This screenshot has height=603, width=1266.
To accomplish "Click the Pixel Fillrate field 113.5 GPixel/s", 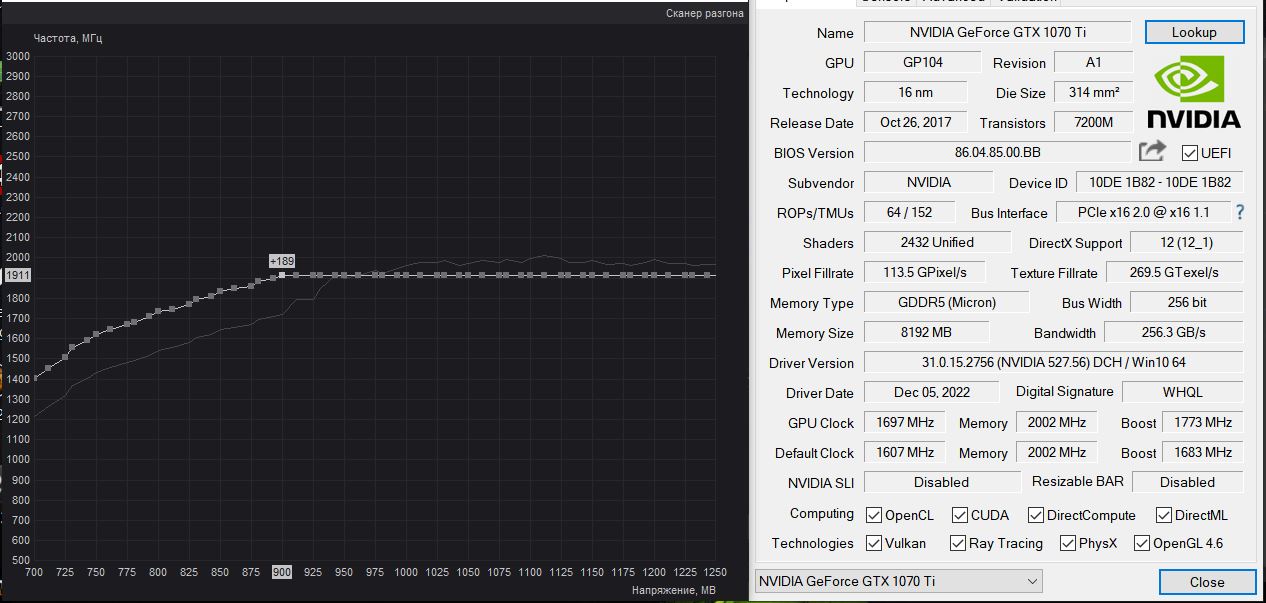I will (924, 272).
